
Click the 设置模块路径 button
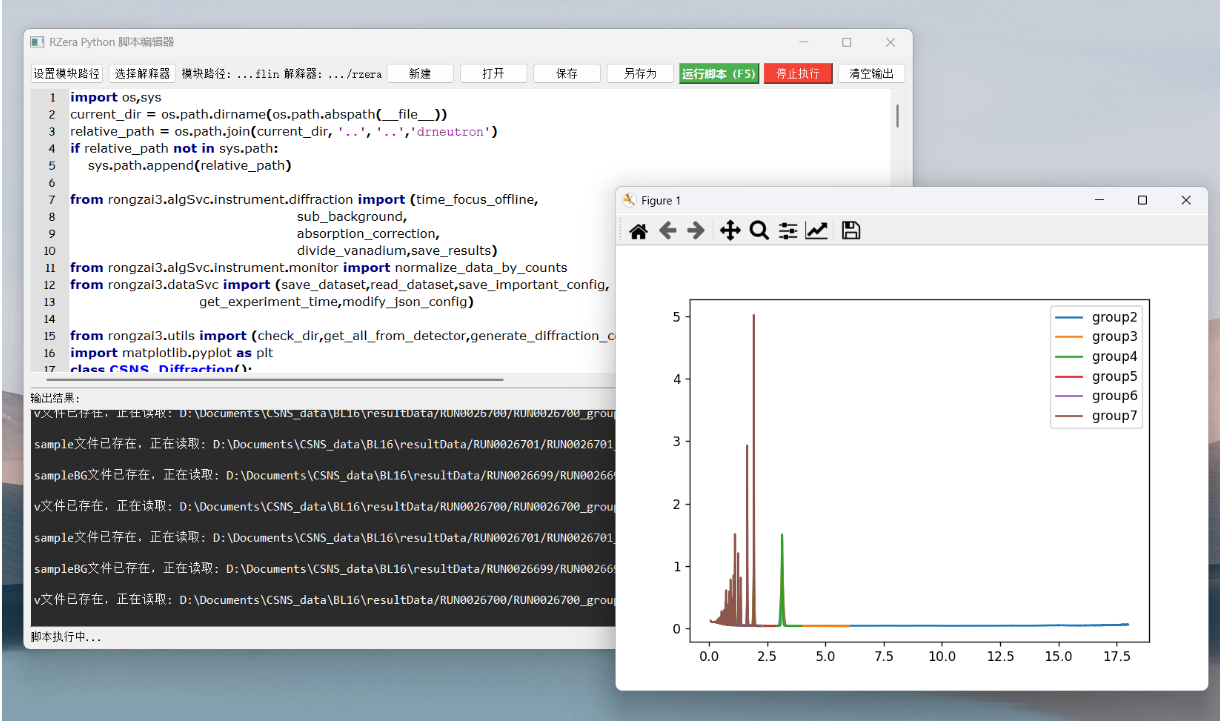[67, 74]
